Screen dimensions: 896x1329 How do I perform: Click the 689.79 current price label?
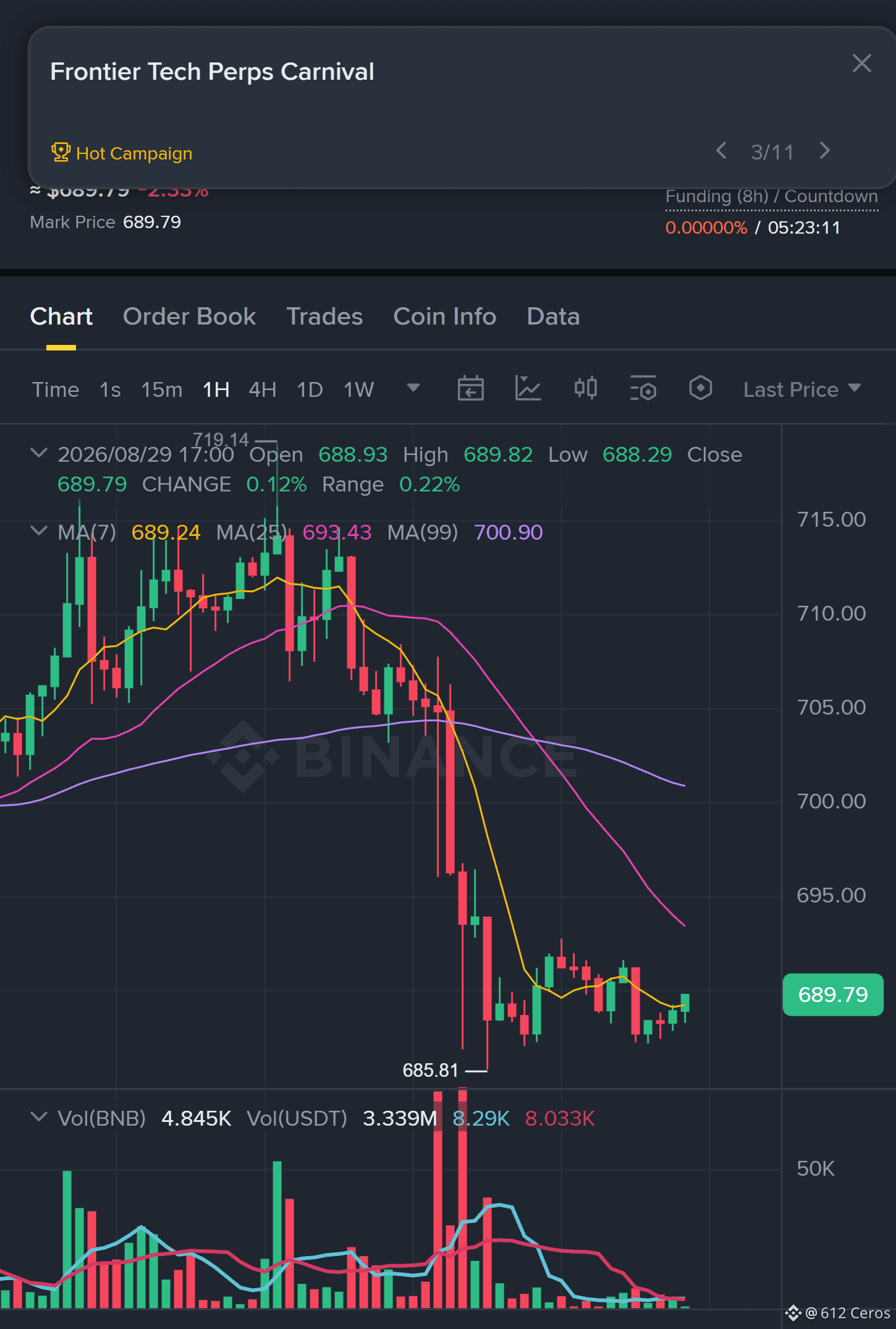coord(833,995)
